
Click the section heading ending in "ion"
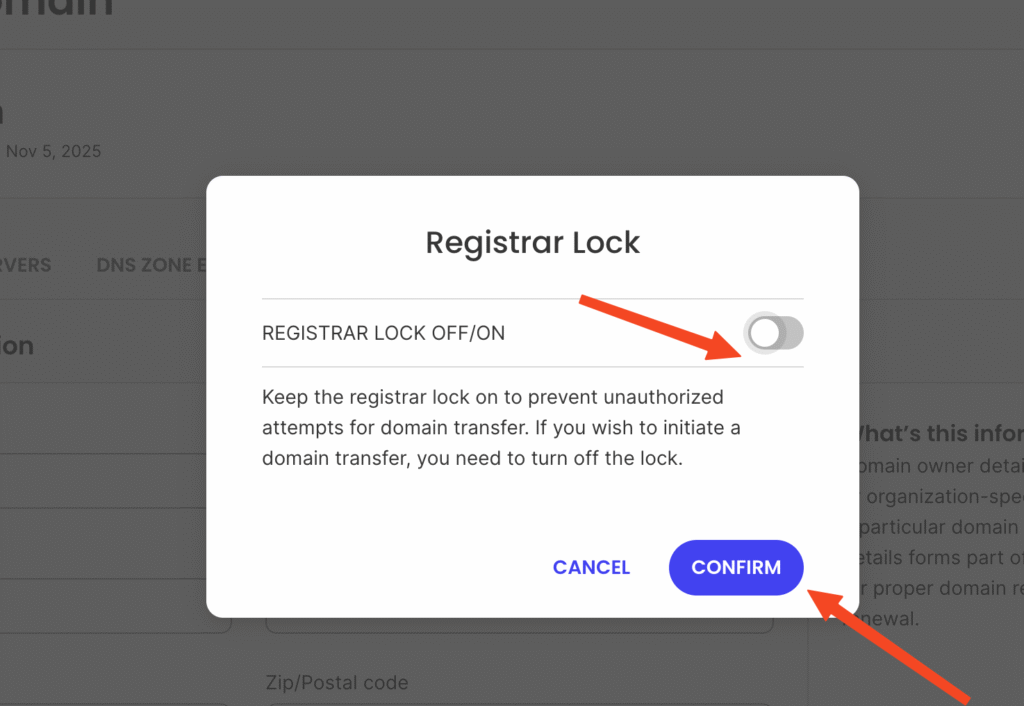(x=17, y=346)
